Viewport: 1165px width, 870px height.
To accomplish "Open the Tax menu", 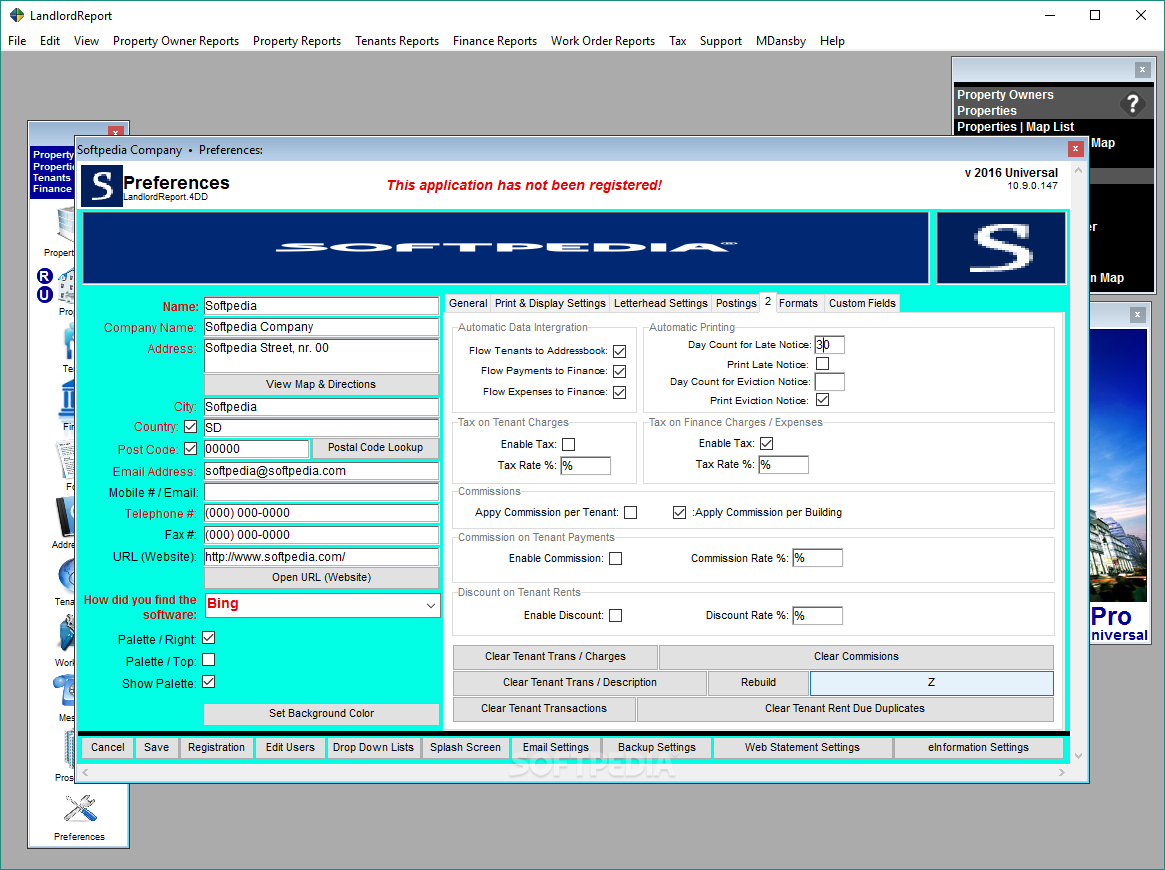I will click(x=678, y=41).
